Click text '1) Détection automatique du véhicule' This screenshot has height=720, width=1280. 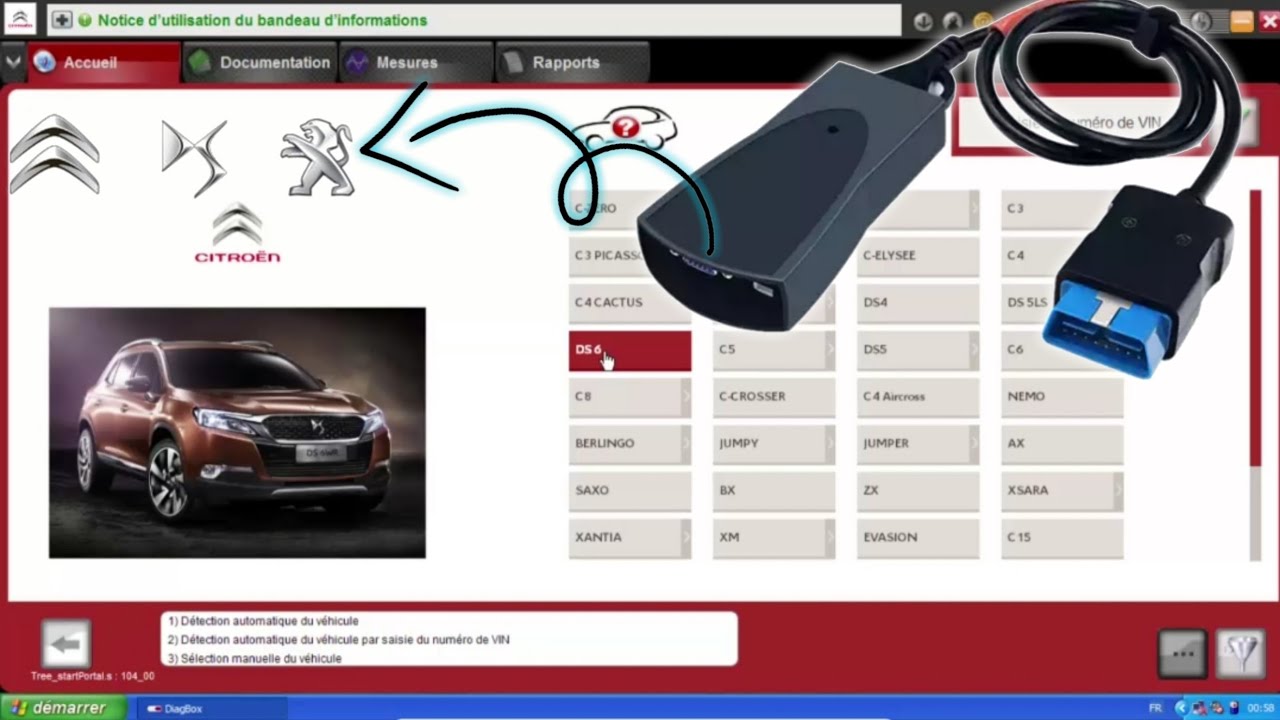[263, 621]
